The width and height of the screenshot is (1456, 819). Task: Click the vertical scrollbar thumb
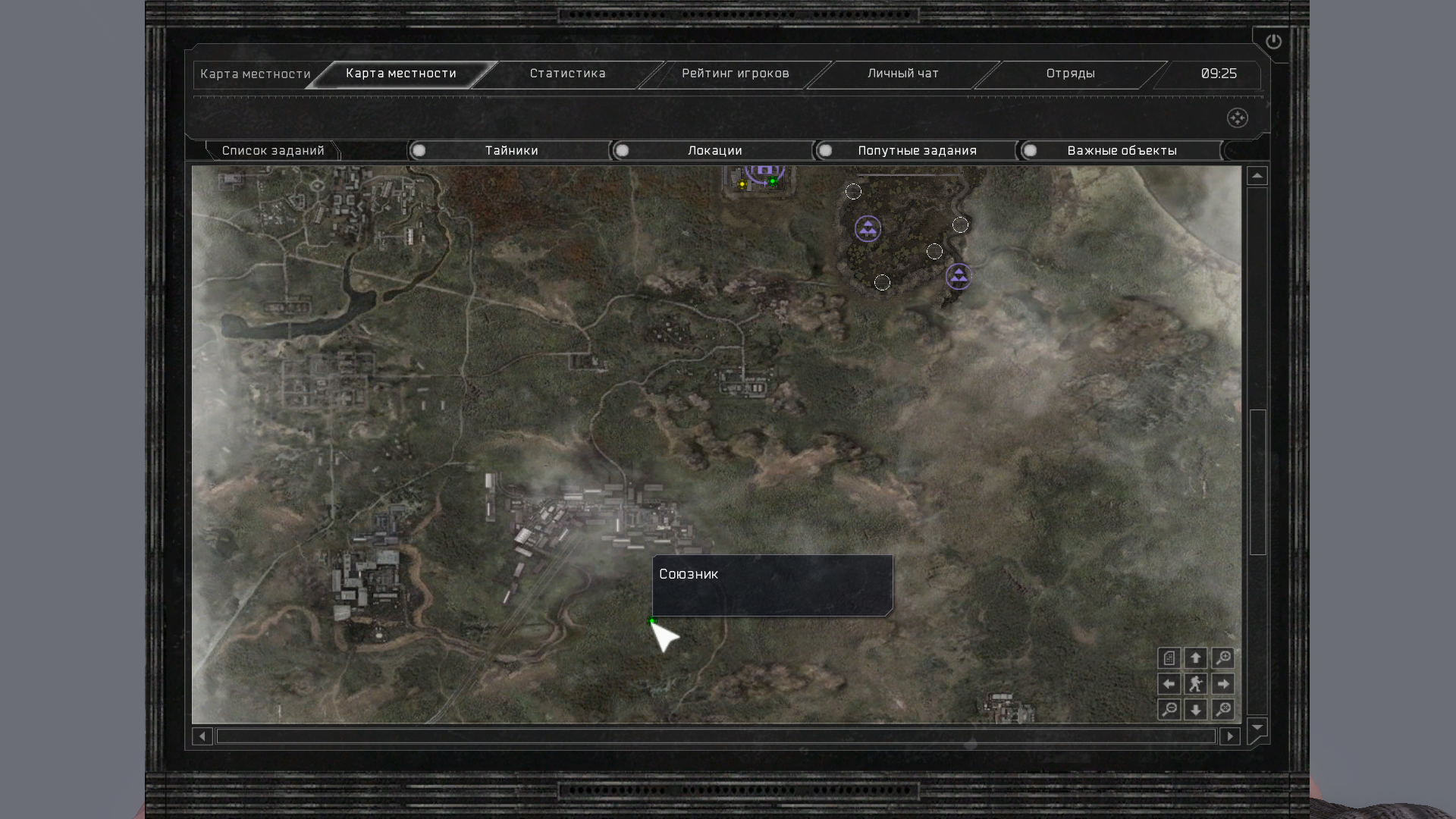[x=1257, y=482]
